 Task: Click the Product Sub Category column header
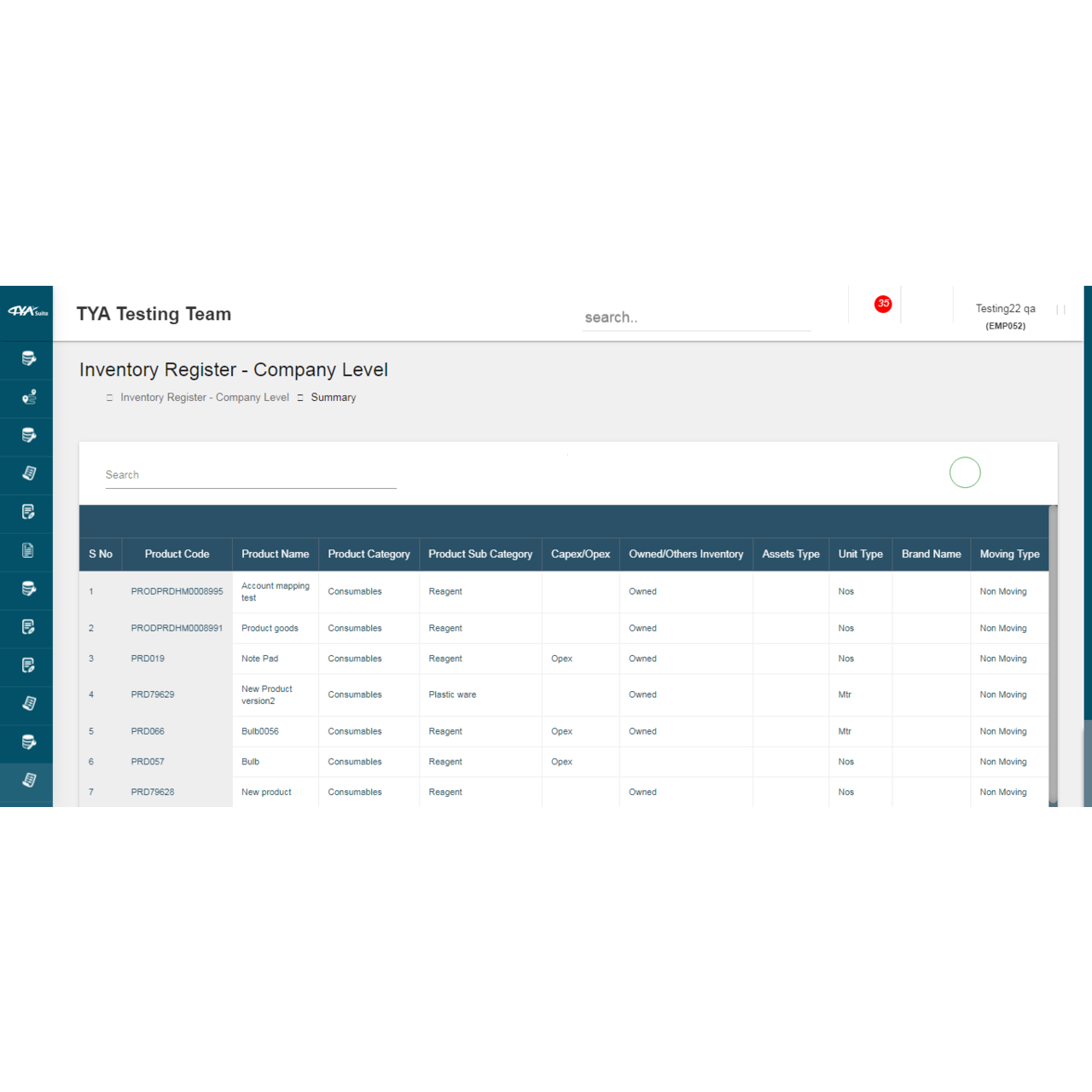click(480, 555)
